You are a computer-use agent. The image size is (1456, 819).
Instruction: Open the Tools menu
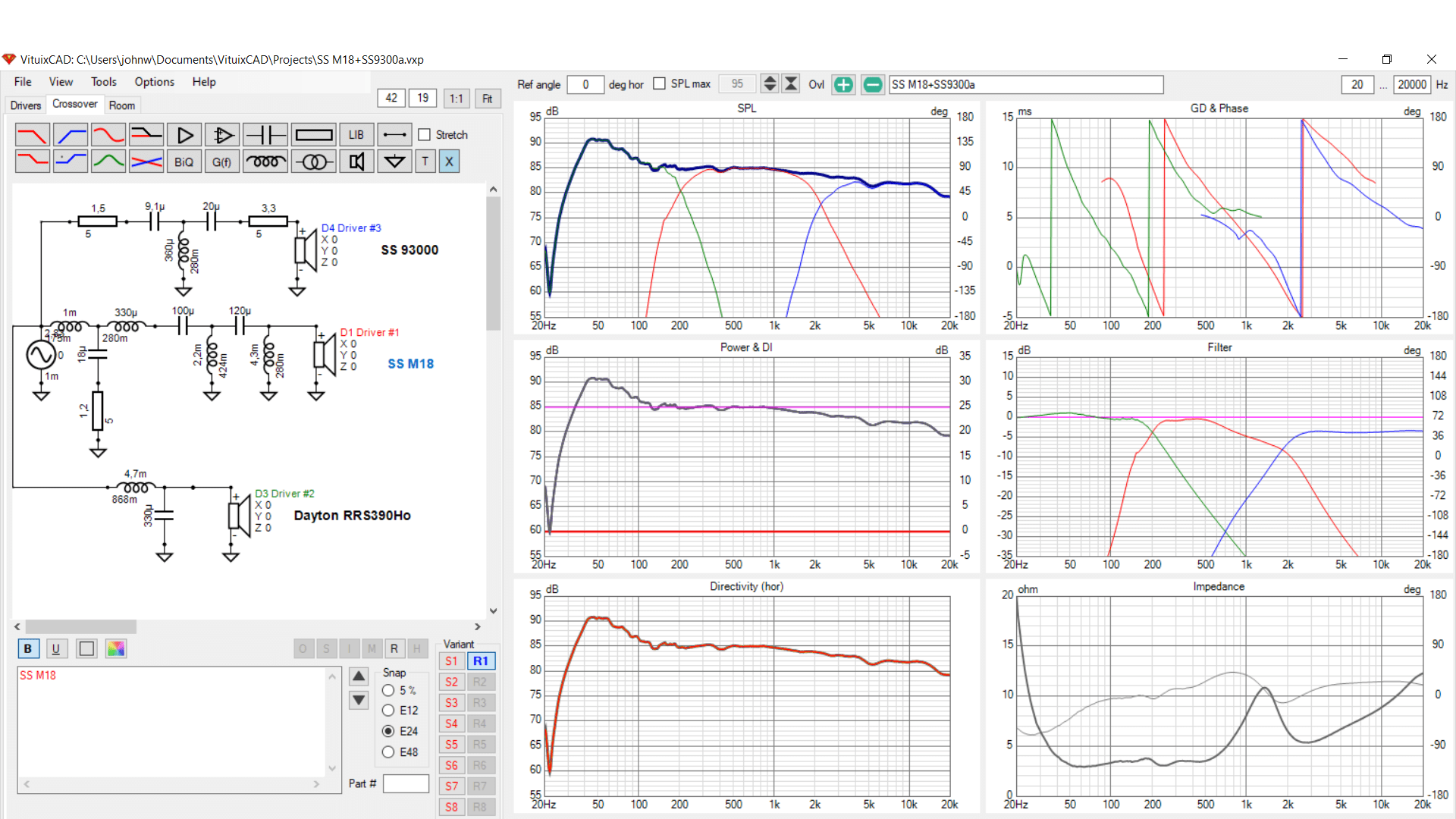(x=104, y=82)
